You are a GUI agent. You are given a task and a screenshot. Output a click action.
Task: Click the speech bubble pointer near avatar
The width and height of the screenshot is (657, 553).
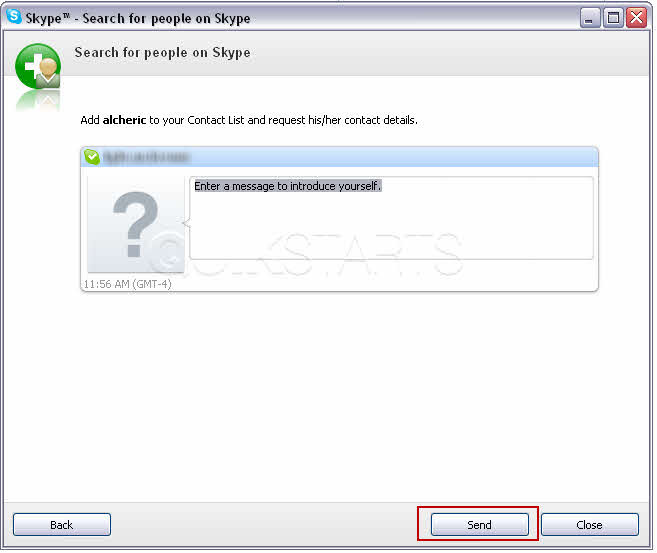[186, 223]
